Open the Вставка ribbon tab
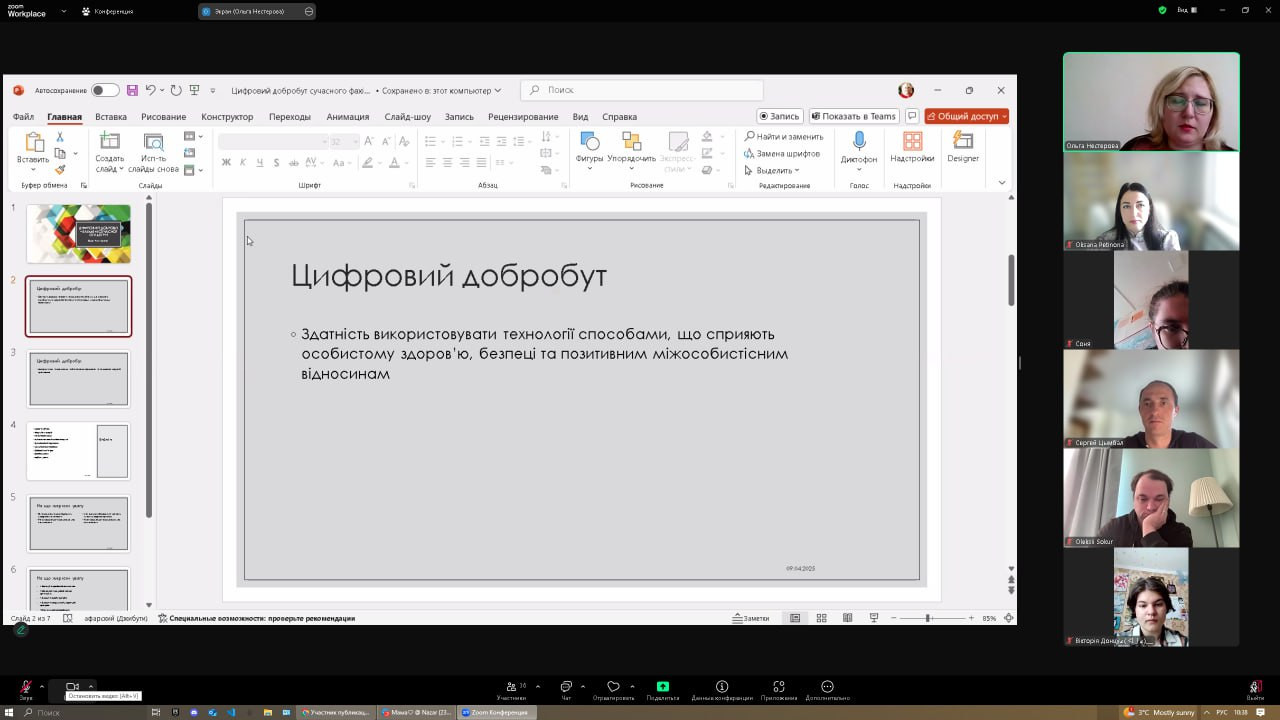The width and height of the screenshot is (1280, 720). coord(111,116)
